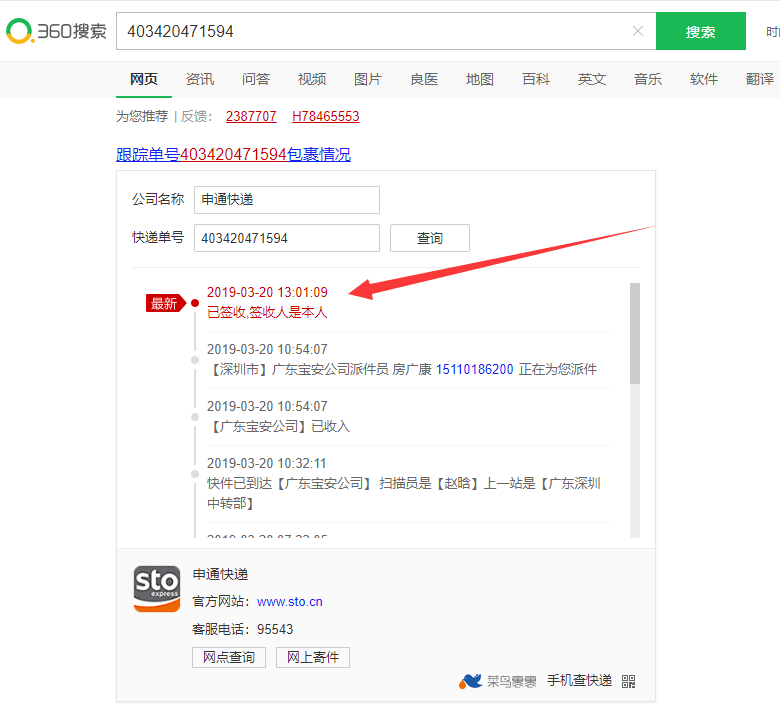This screenshot has width=780, height=707.
Task: Select the 网页 tab
Action: click(144, 79)
